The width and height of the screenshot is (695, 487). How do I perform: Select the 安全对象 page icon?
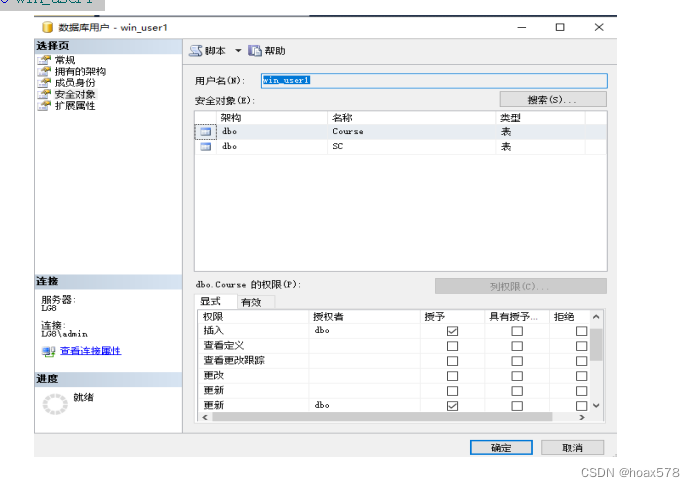click(44, 94)
